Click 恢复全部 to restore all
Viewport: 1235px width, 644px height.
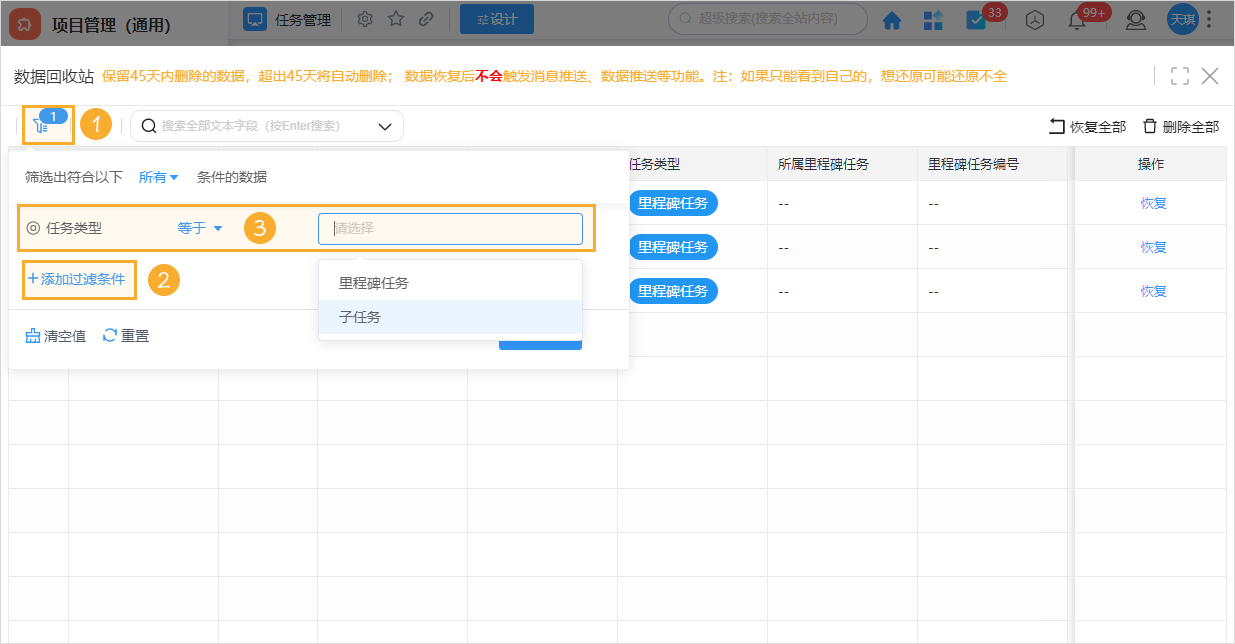[1087, 127]
